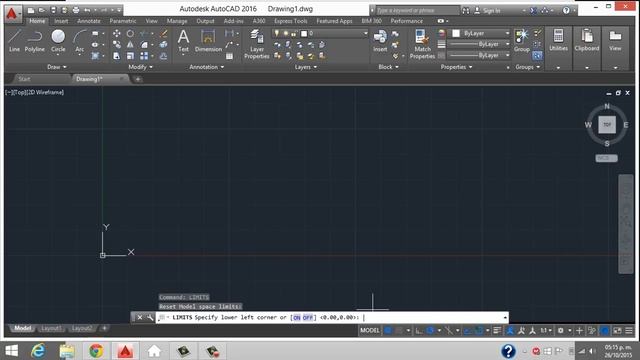Open the Express Tools ribbon tab

291,21
